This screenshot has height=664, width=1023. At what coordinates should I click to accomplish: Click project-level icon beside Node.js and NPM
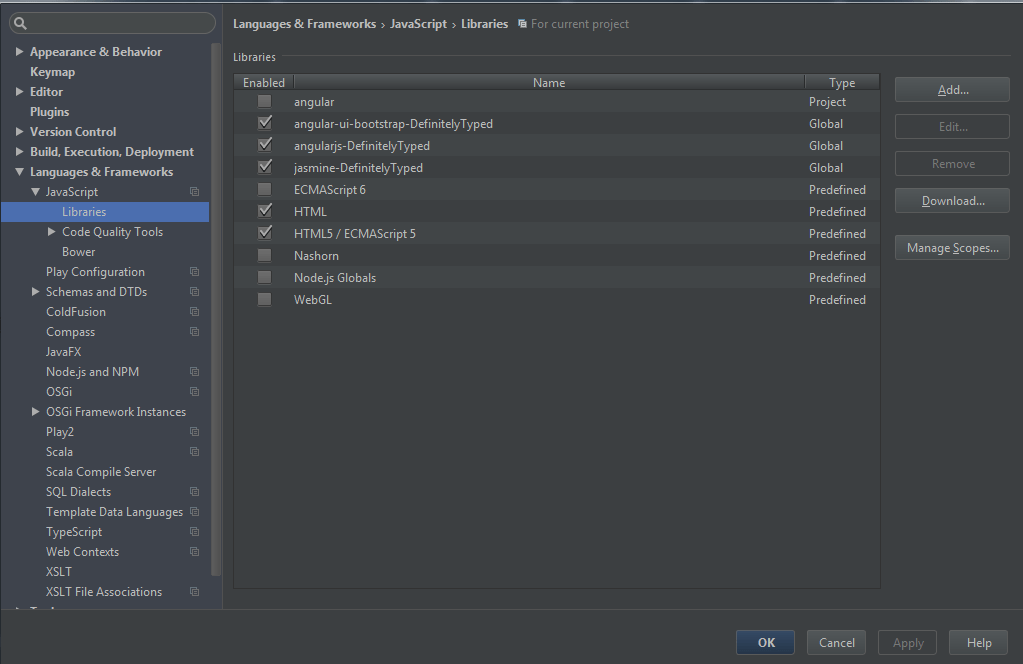point(194,372)
